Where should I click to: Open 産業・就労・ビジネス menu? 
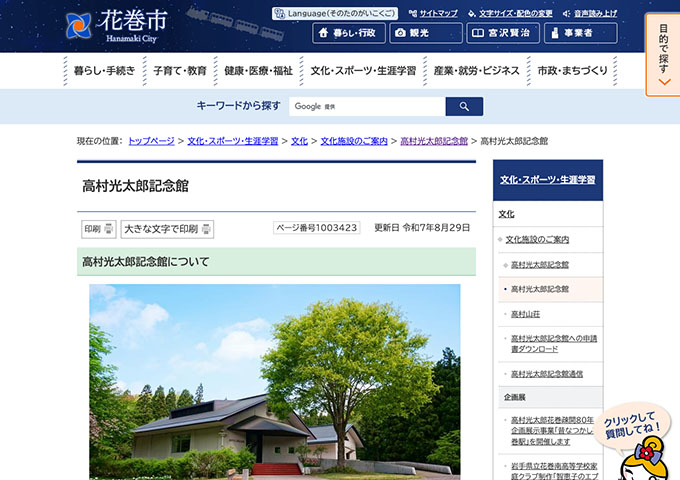tap(477, 71)
